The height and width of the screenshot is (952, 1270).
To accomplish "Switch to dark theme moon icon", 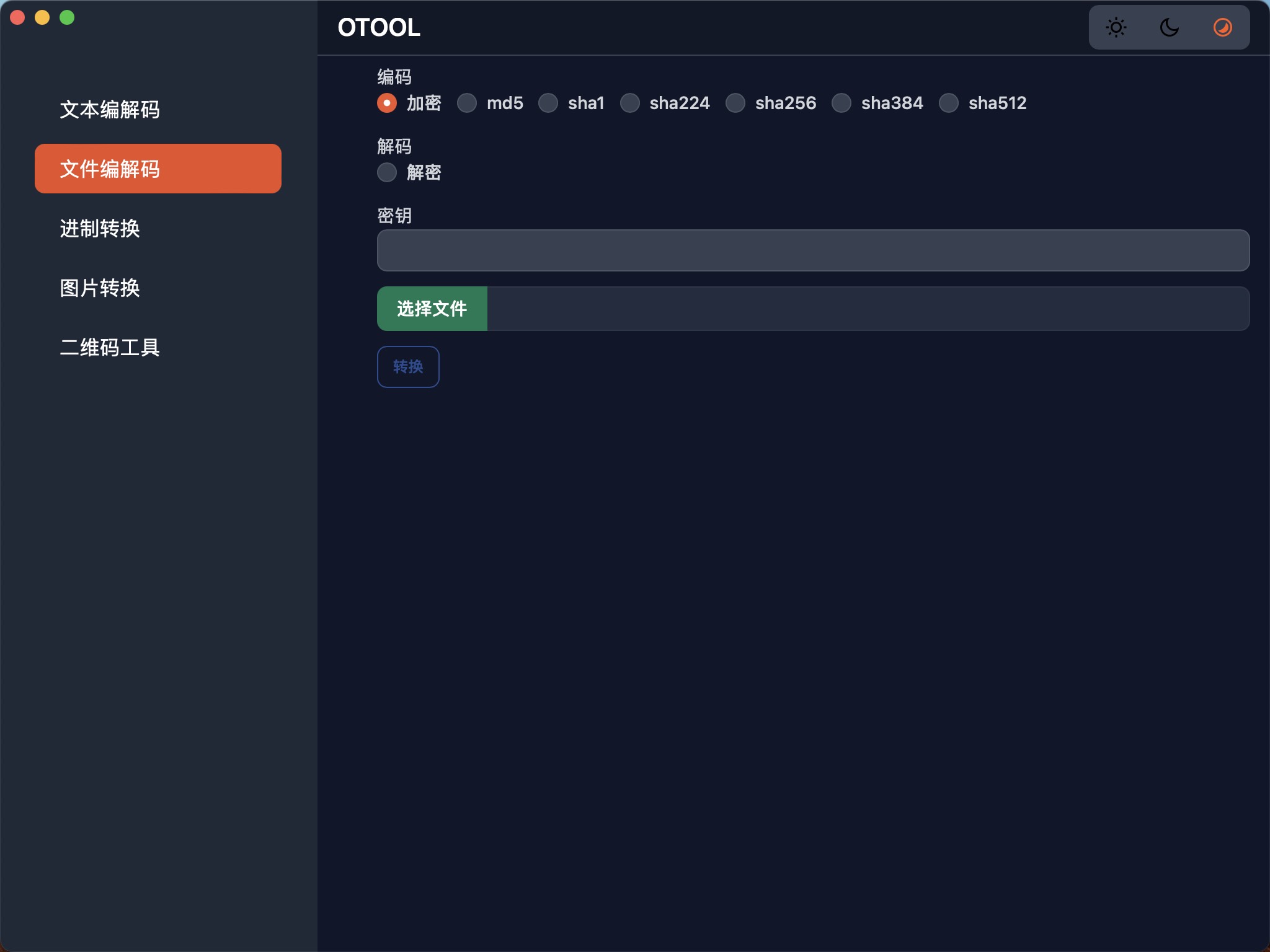I will coord(1169,28).
